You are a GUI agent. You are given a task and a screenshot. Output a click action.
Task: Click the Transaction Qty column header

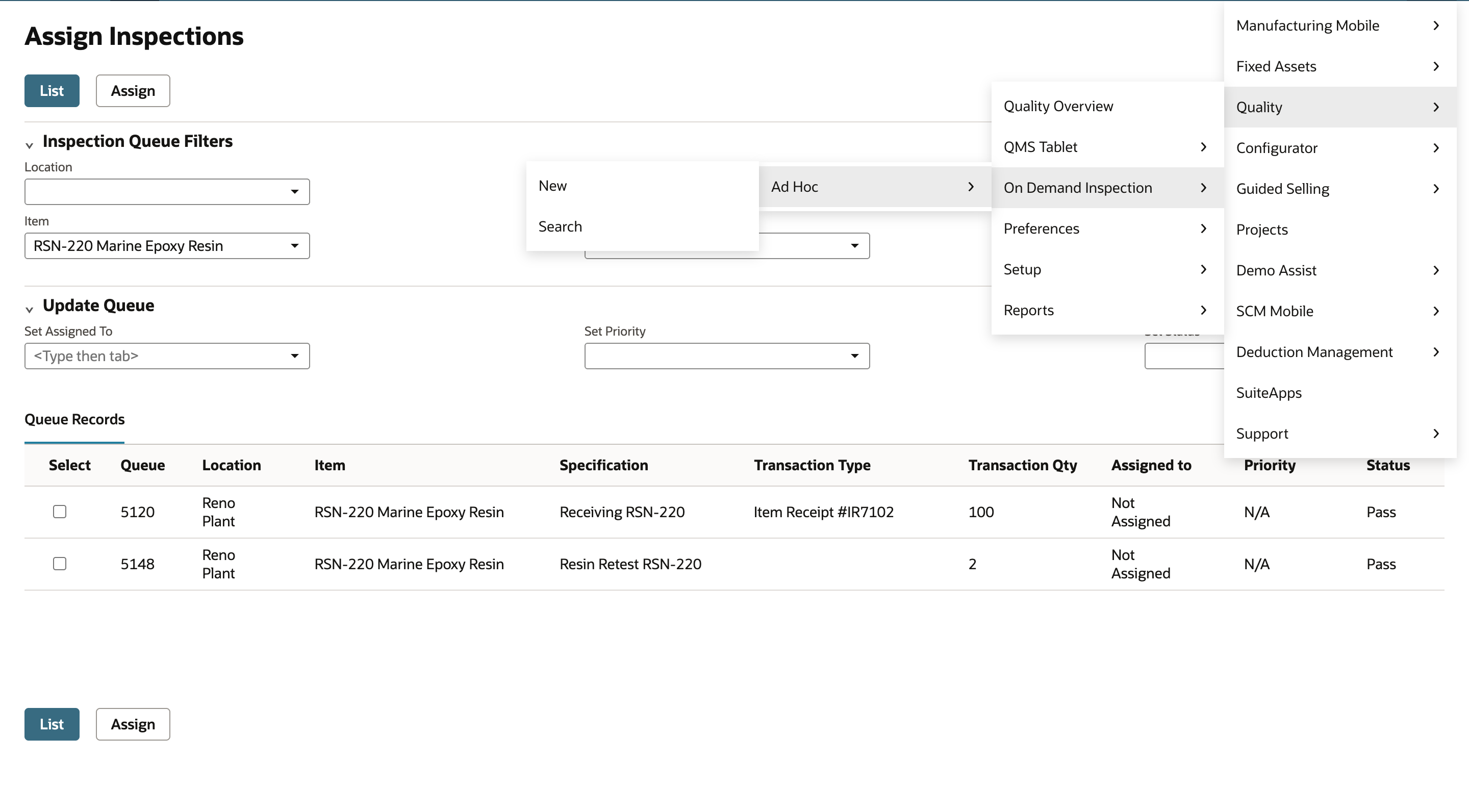click(x=1023, y=465)
